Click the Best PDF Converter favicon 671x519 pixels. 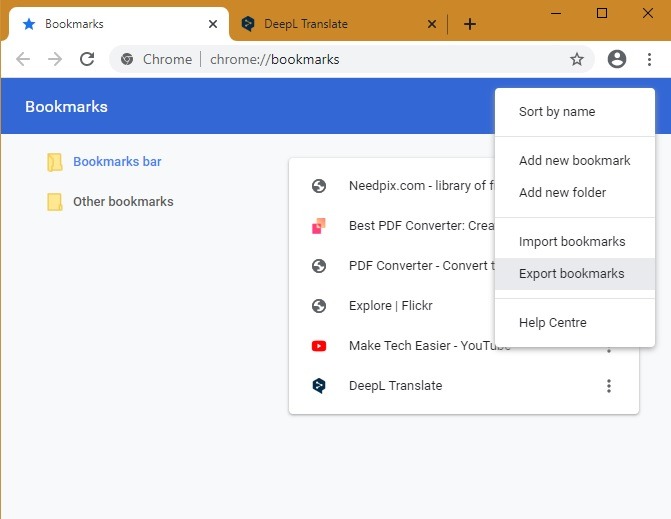319,226
